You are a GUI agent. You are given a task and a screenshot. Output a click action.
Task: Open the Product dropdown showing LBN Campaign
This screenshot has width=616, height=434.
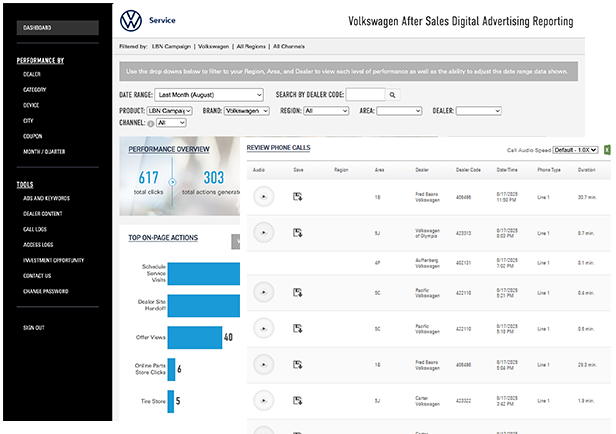(169, 111)
